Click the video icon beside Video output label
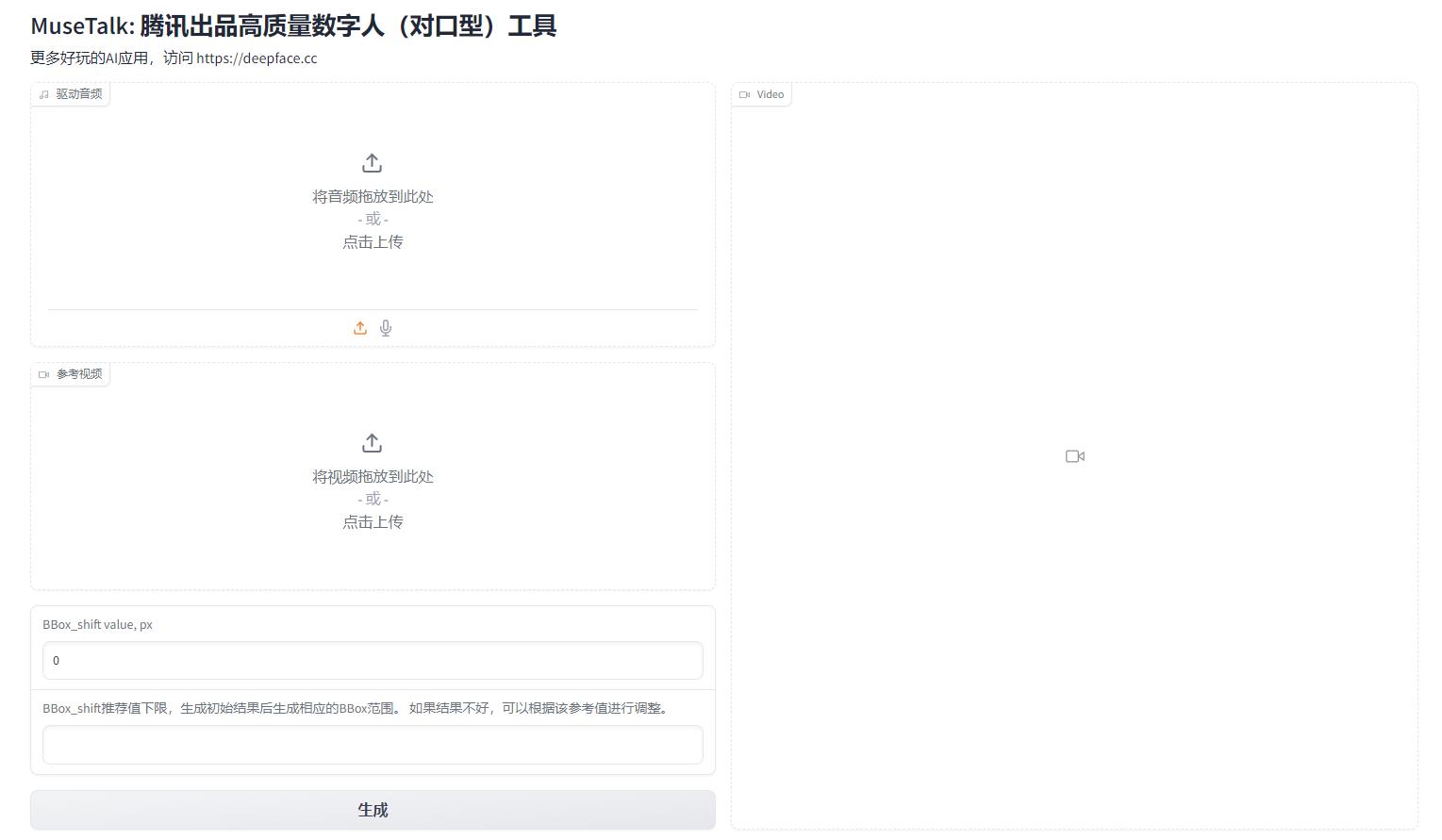The width and height of the screenshot is (1442, 840). (x=744, y=94)
